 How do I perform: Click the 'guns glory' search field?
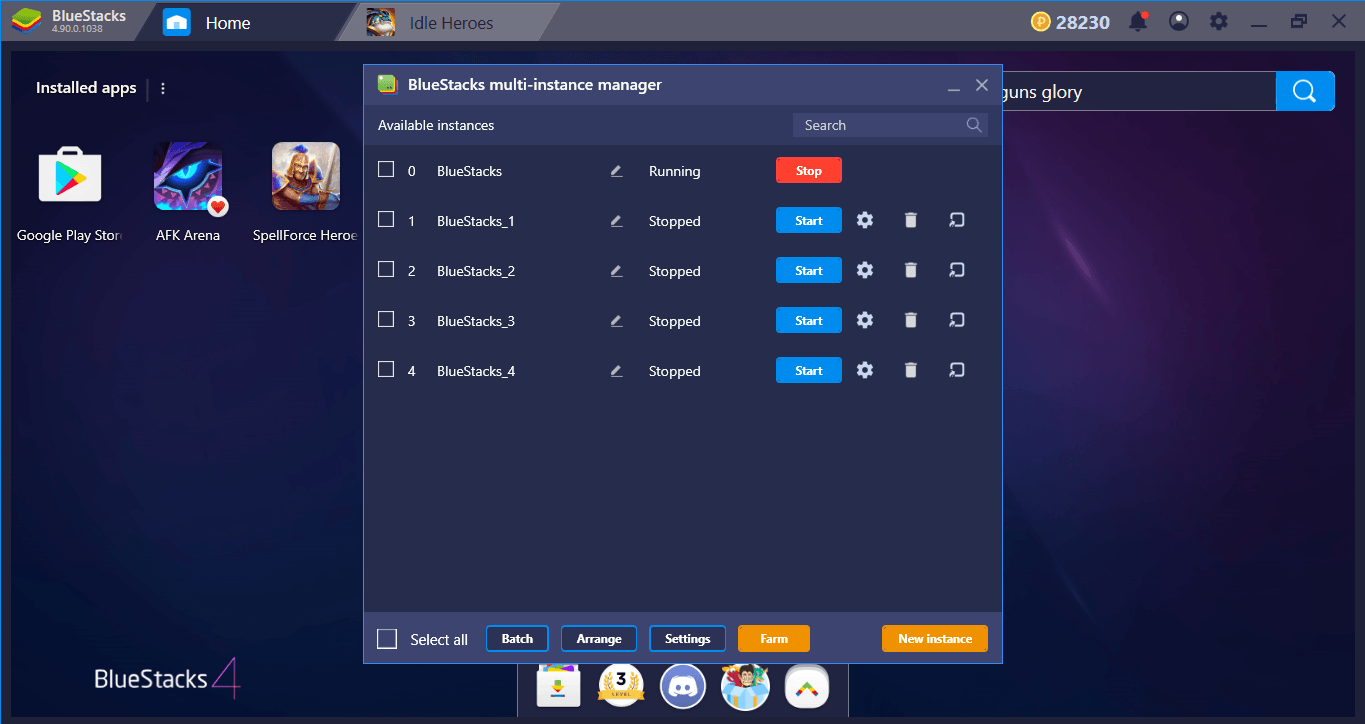pyautogui.click(x=1139, y=92)
